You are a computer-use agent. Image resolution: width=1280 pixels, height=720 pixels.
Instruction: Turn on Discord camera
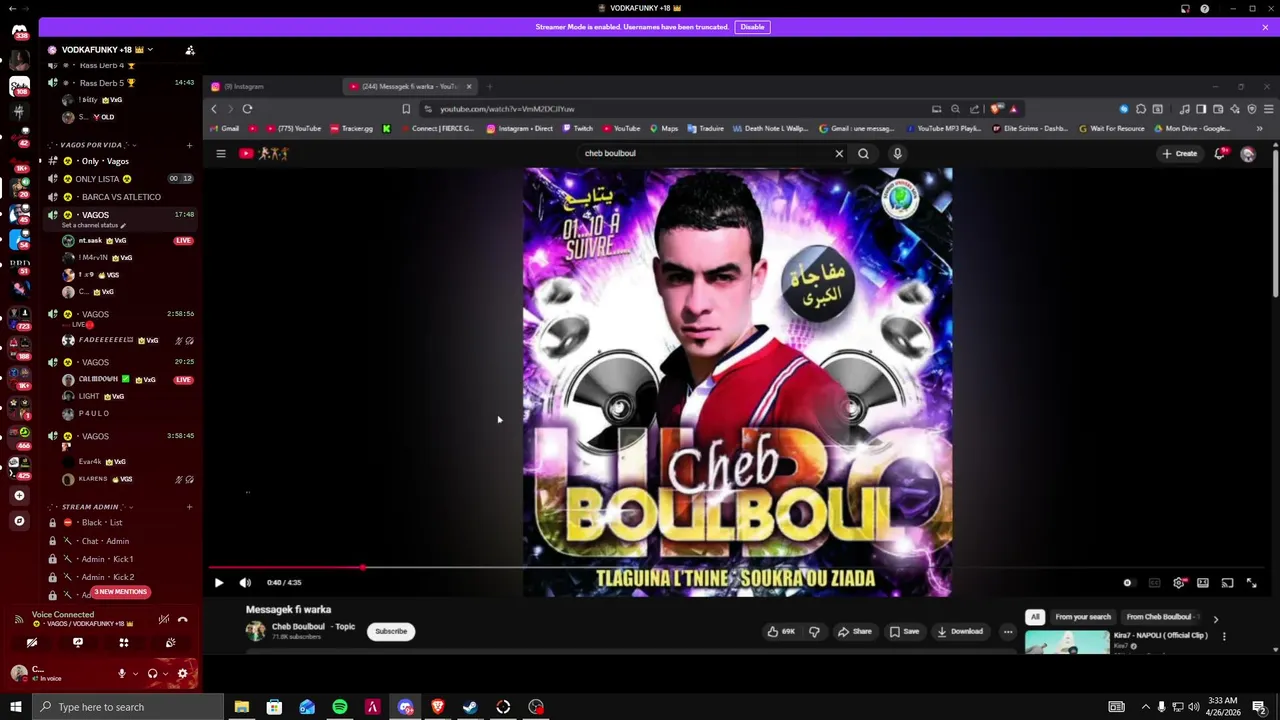(32, 643)
